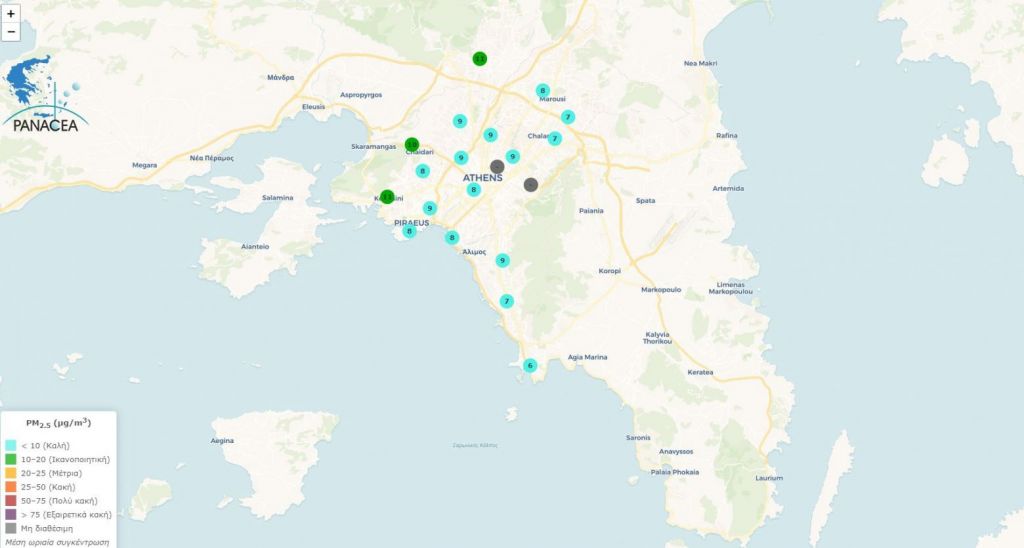Select the easternmost grey unavailable station marker
The width and height of the screenshot is (1024, 548).
531,184
